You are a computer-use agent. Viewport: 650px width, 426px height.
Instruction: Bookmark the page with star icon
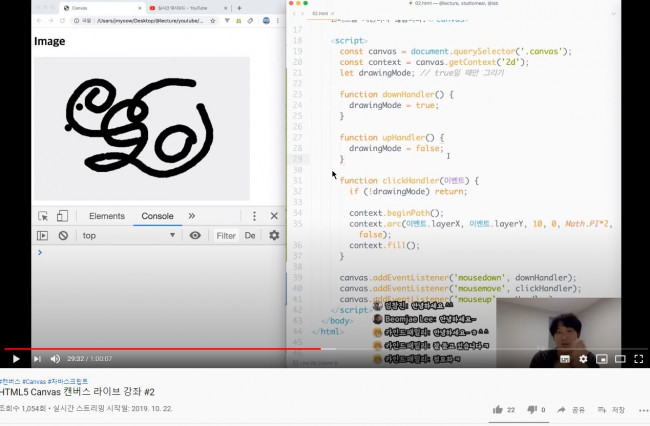click(213, 20)
